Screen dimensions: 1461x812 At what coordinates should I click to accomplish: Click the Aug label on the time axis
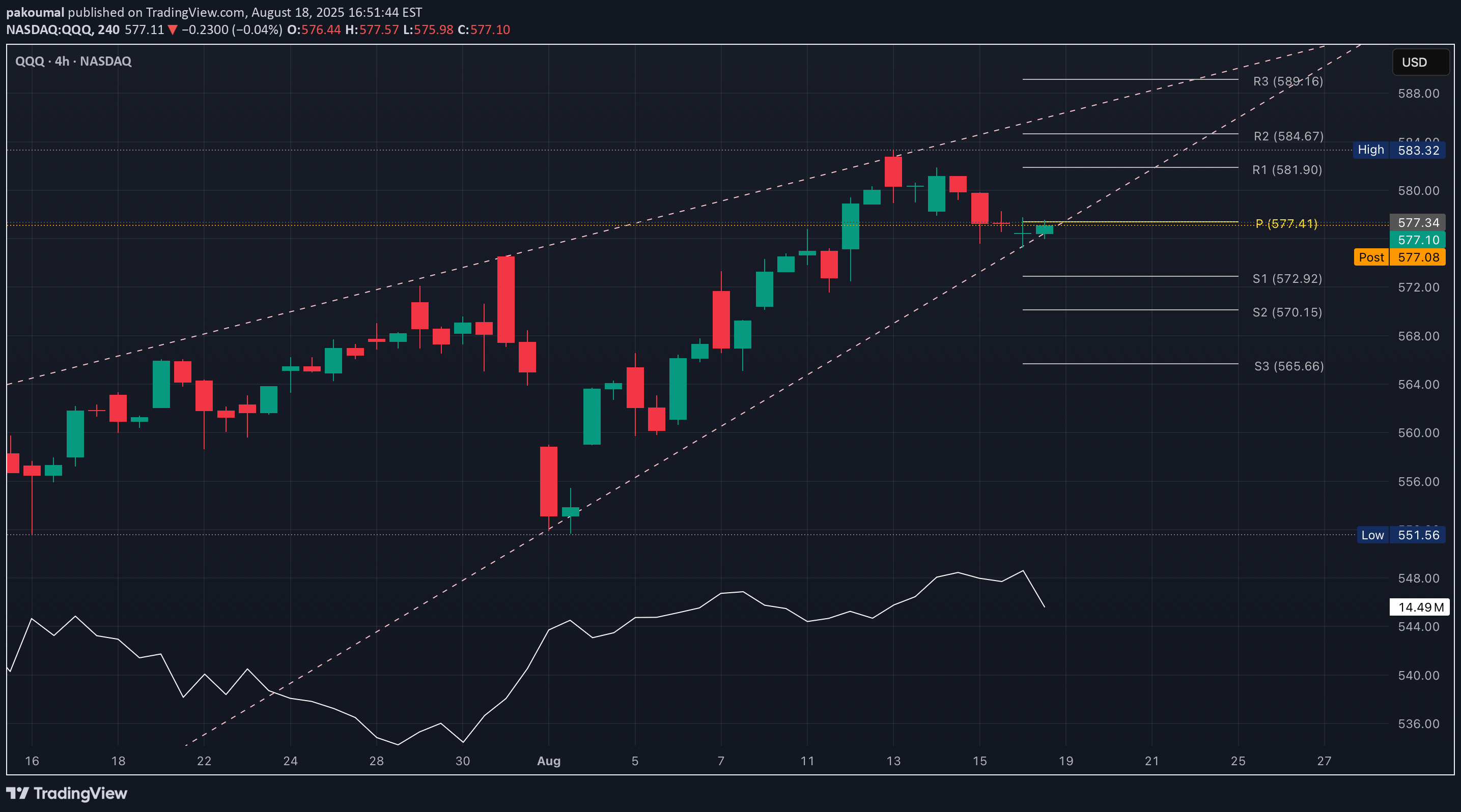548,761
